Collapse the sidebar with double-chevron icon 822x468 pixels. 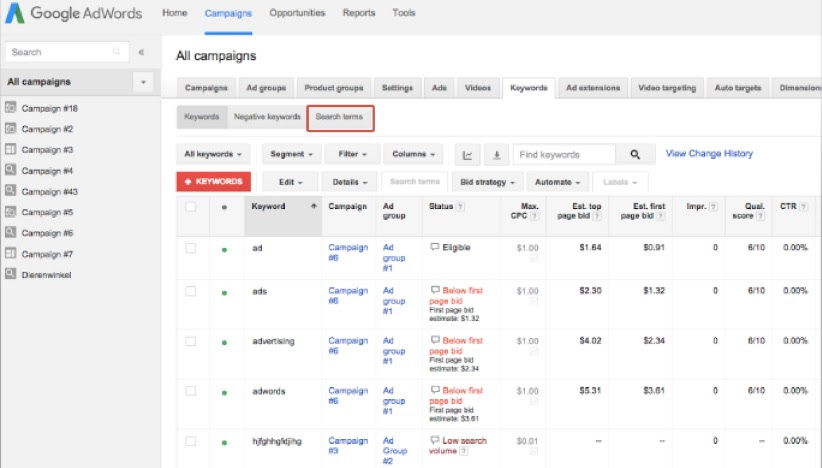[142, 52]
